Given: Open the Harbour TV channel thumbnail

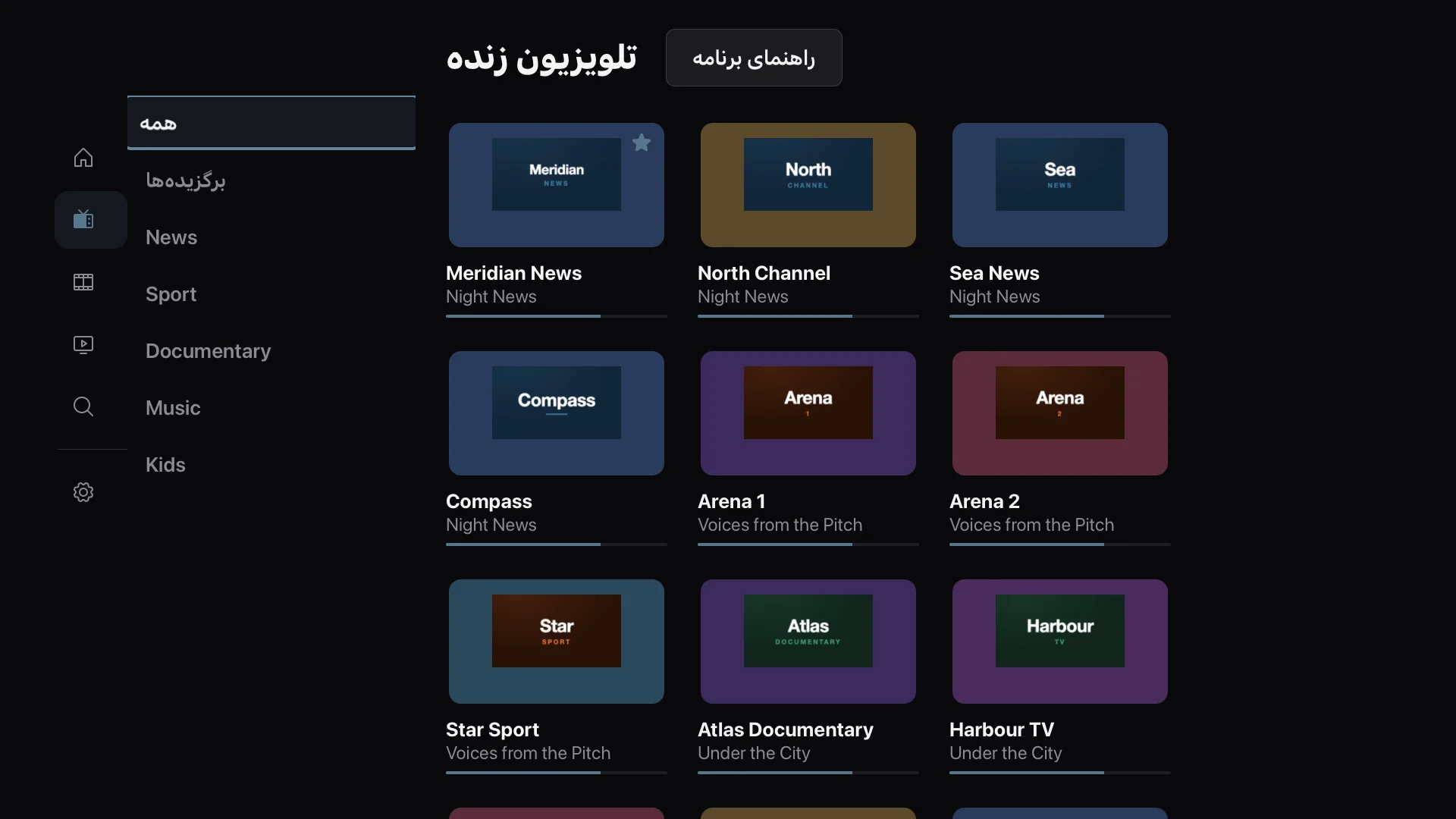Looking at the screenshot, I should (1060, 642).
